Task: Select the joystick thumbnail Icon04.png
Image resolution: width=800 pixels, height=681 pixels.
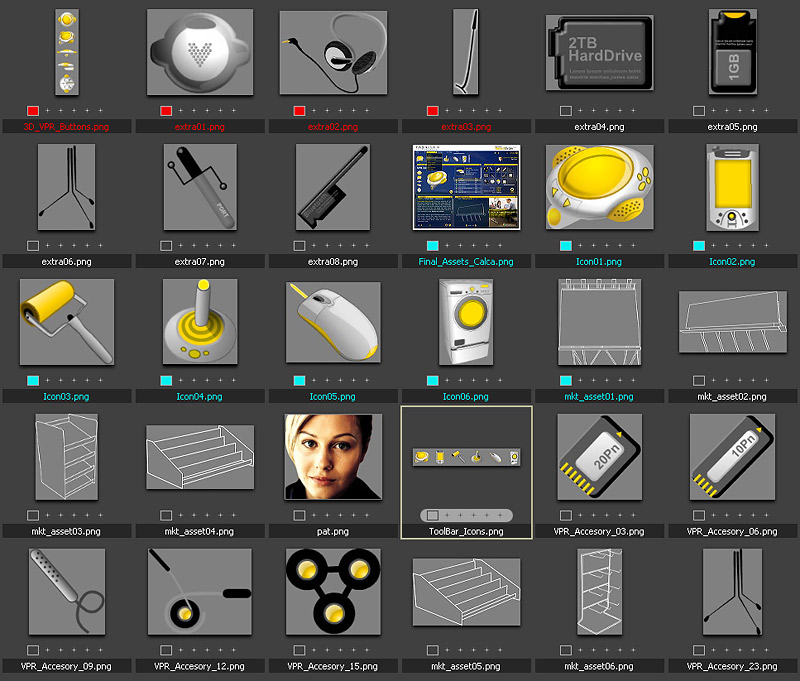Action: tap(199, 320)
